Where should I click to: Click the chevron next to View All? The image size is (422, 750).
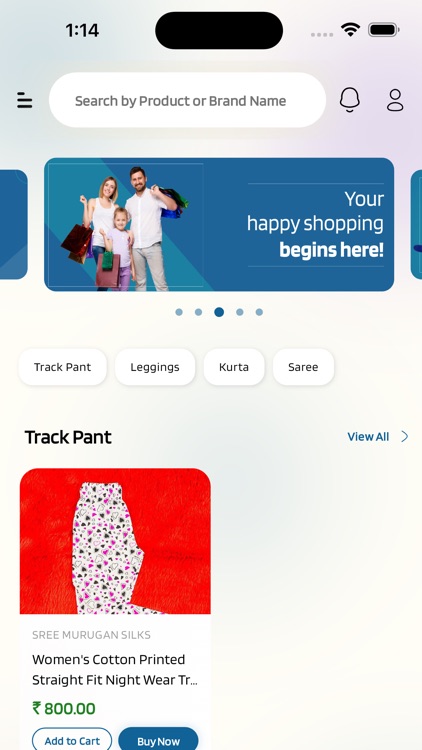tap(405, 436)
